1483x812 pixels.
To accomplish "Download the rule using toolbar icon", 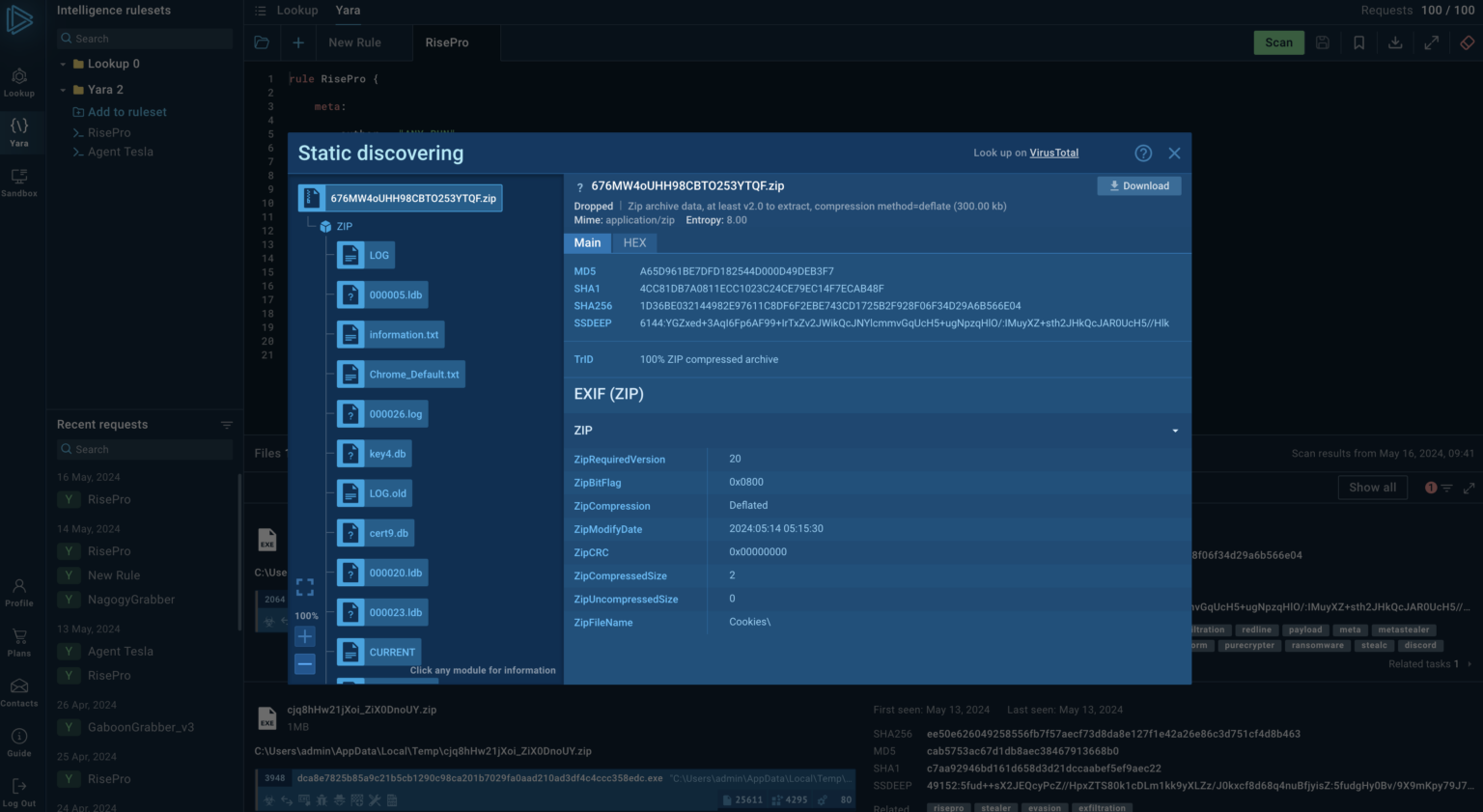I will 1395,42.
